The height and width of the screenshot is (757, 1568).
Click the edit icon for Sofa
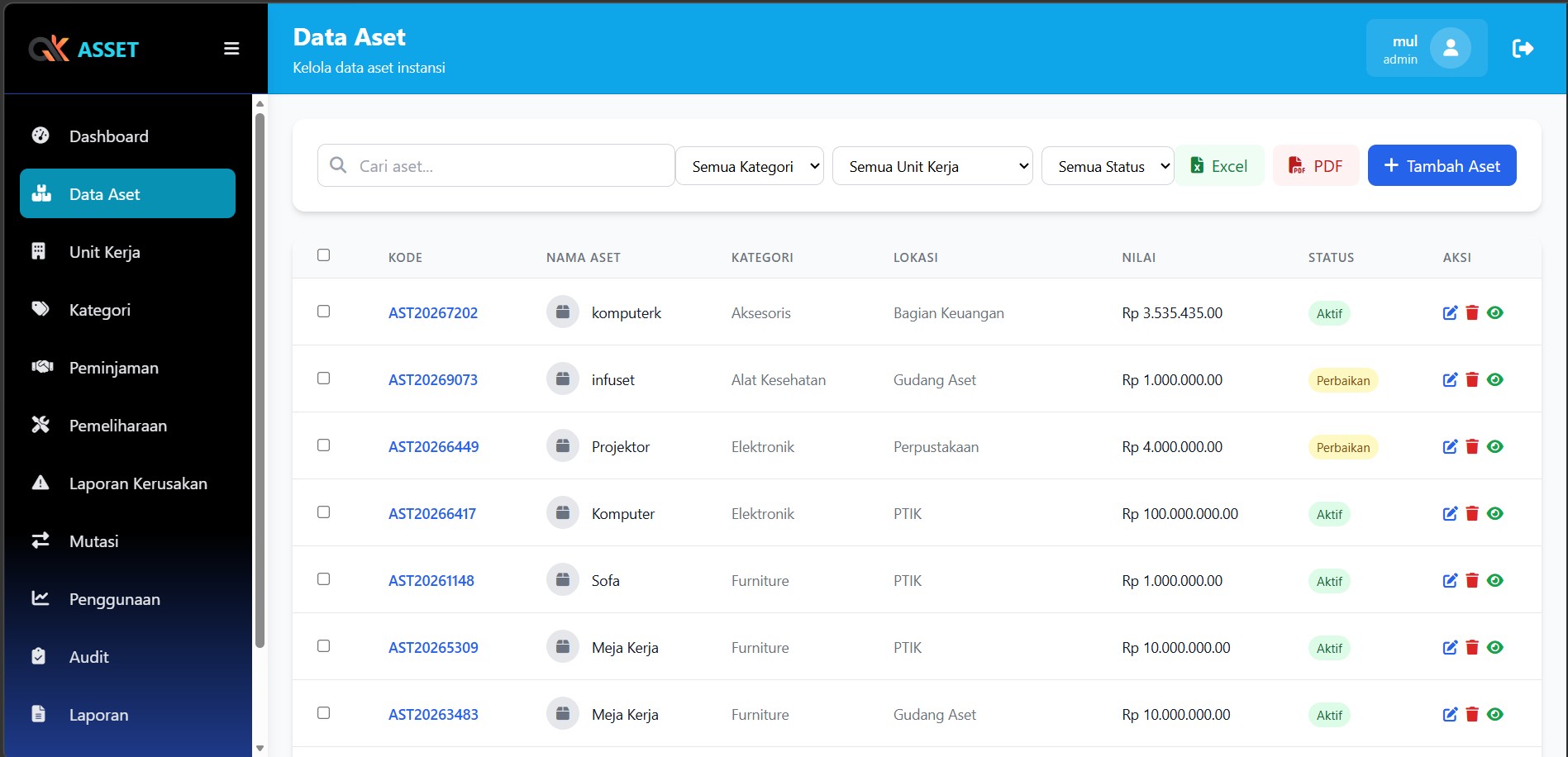click(x=1450, y=581)
